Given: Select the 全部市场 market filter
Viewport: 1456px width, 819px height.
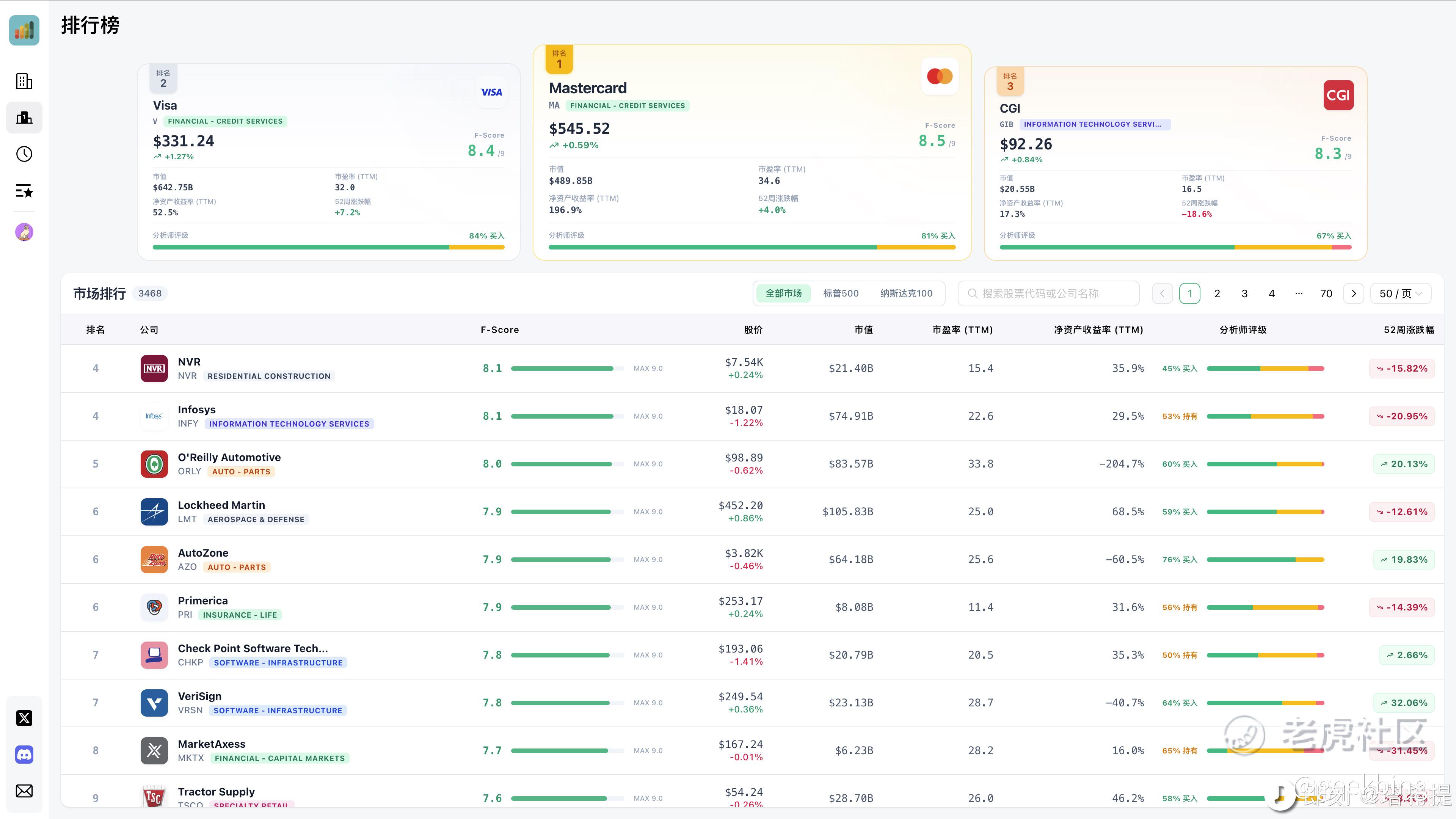Looking at the screenshot, I should (x=783, y=293).
